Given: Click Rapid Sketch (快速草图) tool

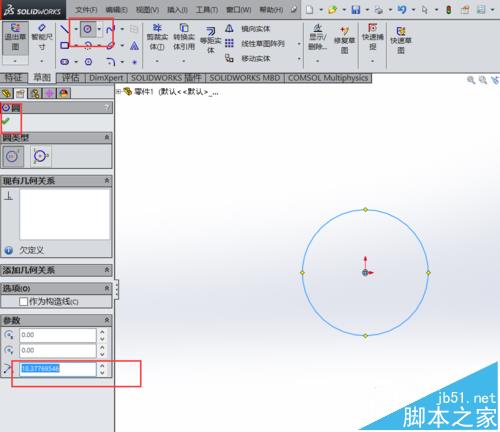Looking at the screenshot, I should [401, 41].
